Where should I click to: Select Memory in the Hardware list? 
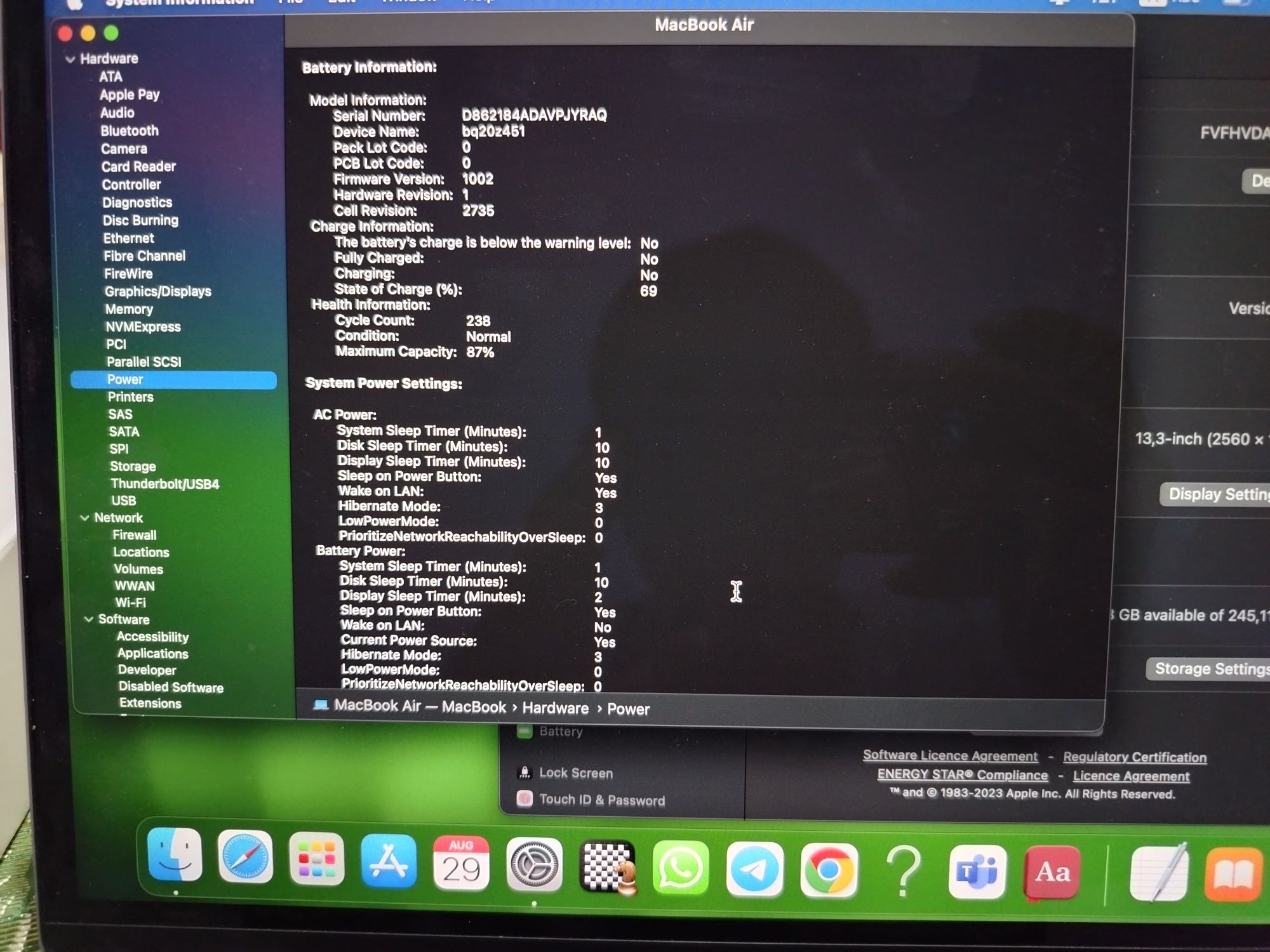coord(129,309)
